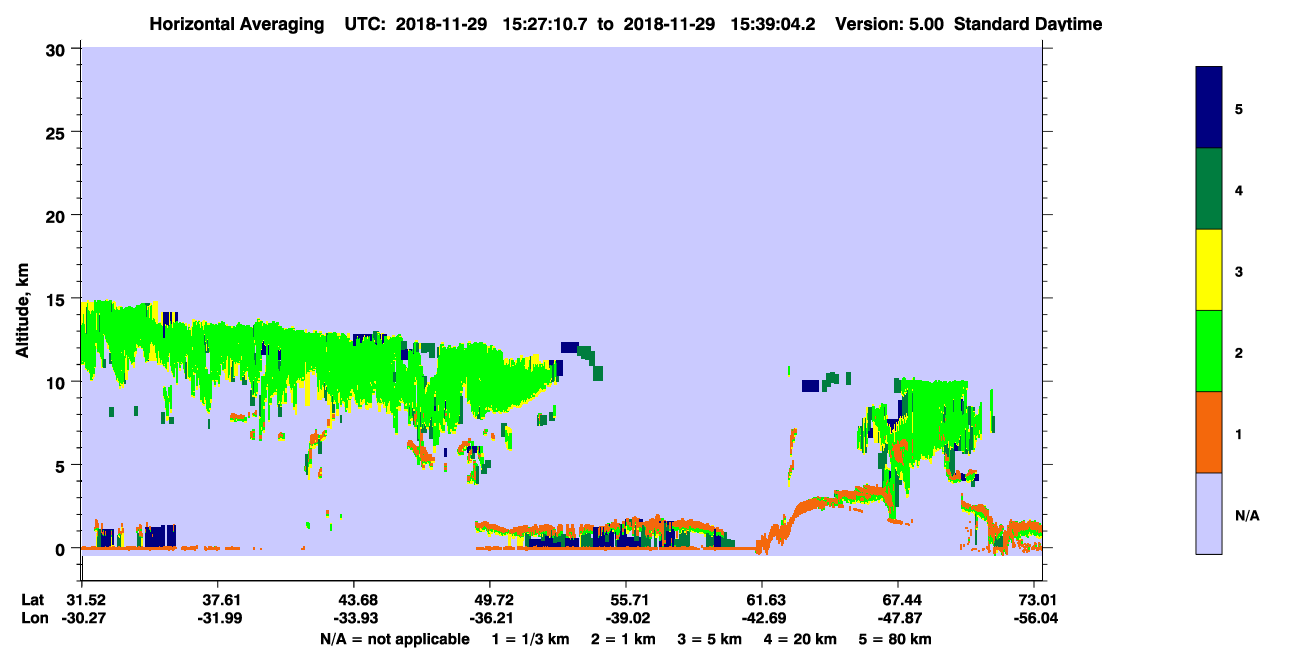Click the y-axis tick label 30
1300x667 pixels.
58,49
